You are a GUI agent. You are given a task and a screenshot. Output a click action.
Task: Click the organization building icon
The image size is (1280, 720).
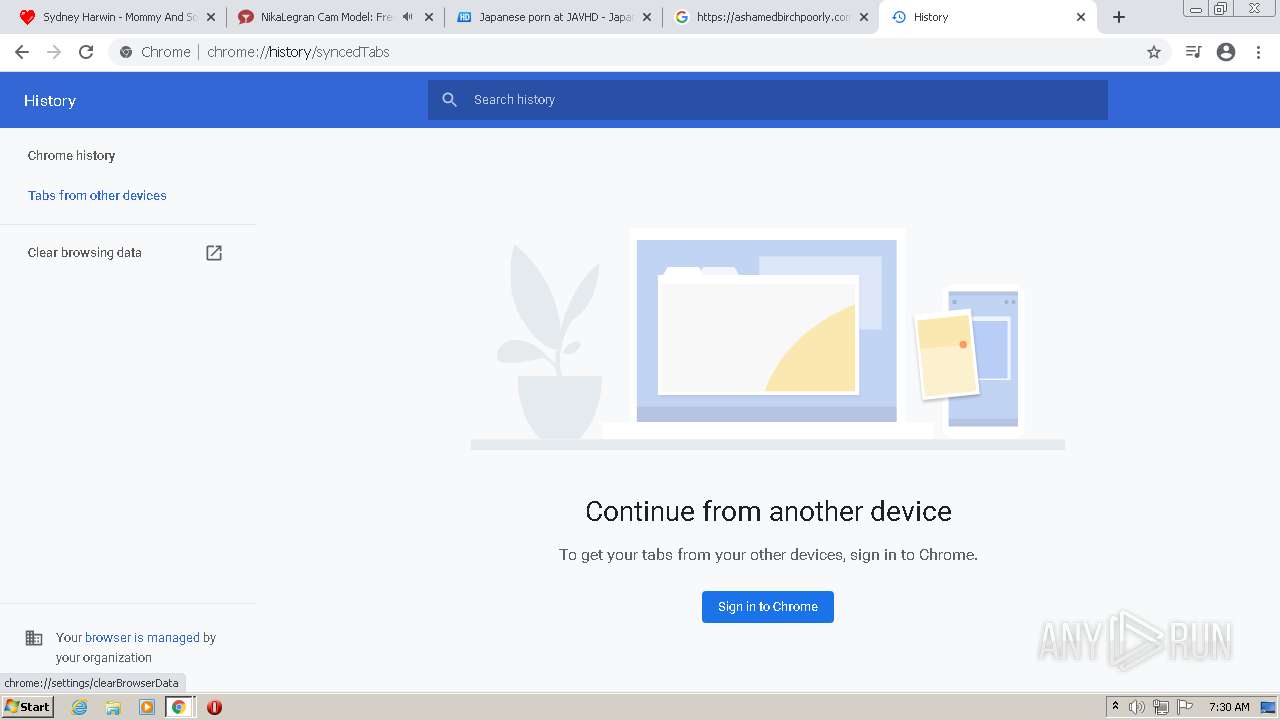(x=34, y=638)
